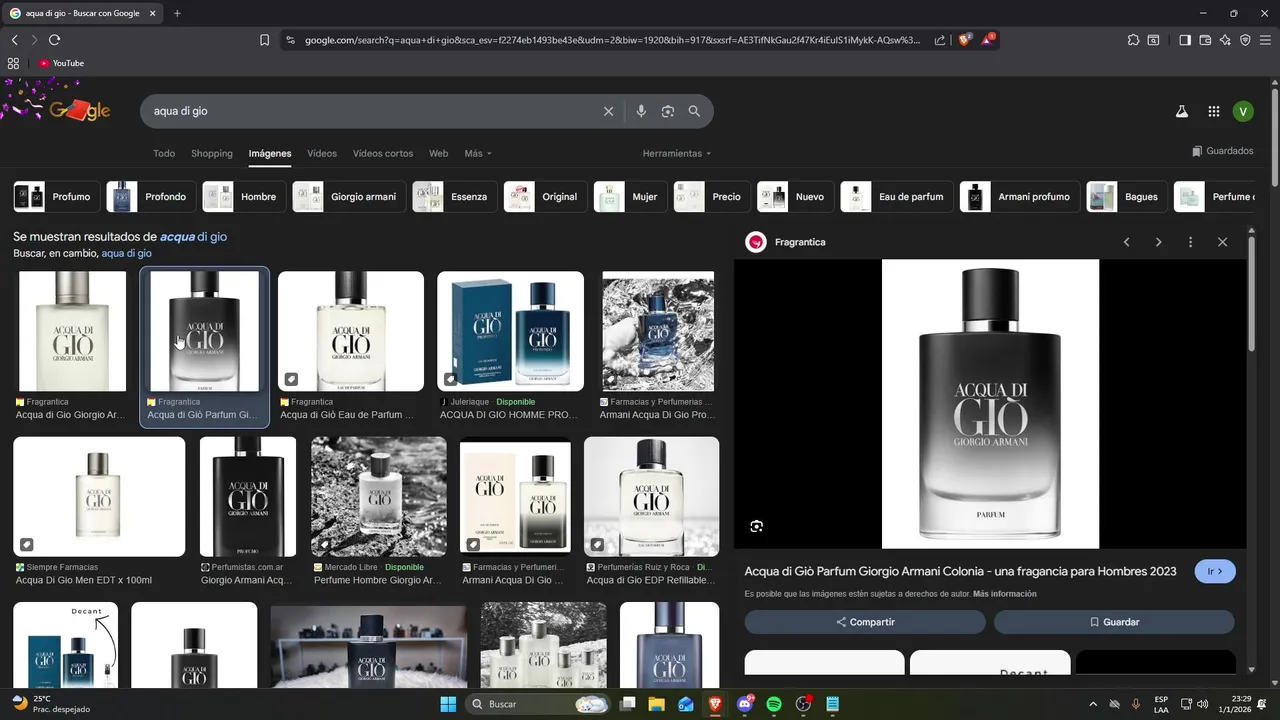Filter by the Original chip
The image size is (1280, 720).
coord(544,197)
